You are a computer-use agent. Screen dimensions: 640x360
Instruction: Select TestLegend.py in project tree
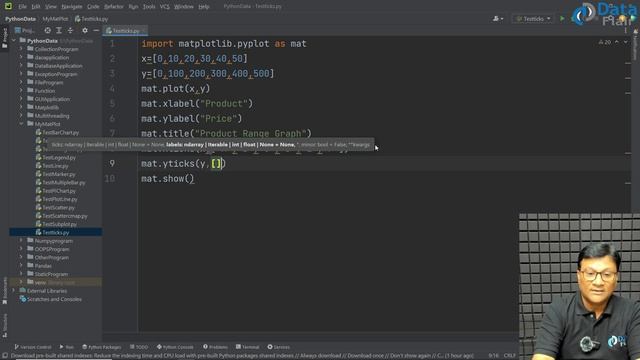[x=56, y=158]
